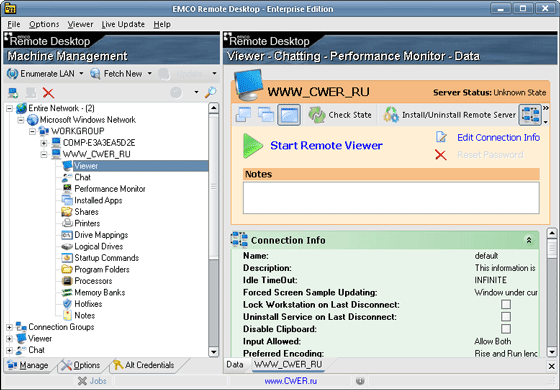Click the Check State refresh icon

click(x=317, y=115)
